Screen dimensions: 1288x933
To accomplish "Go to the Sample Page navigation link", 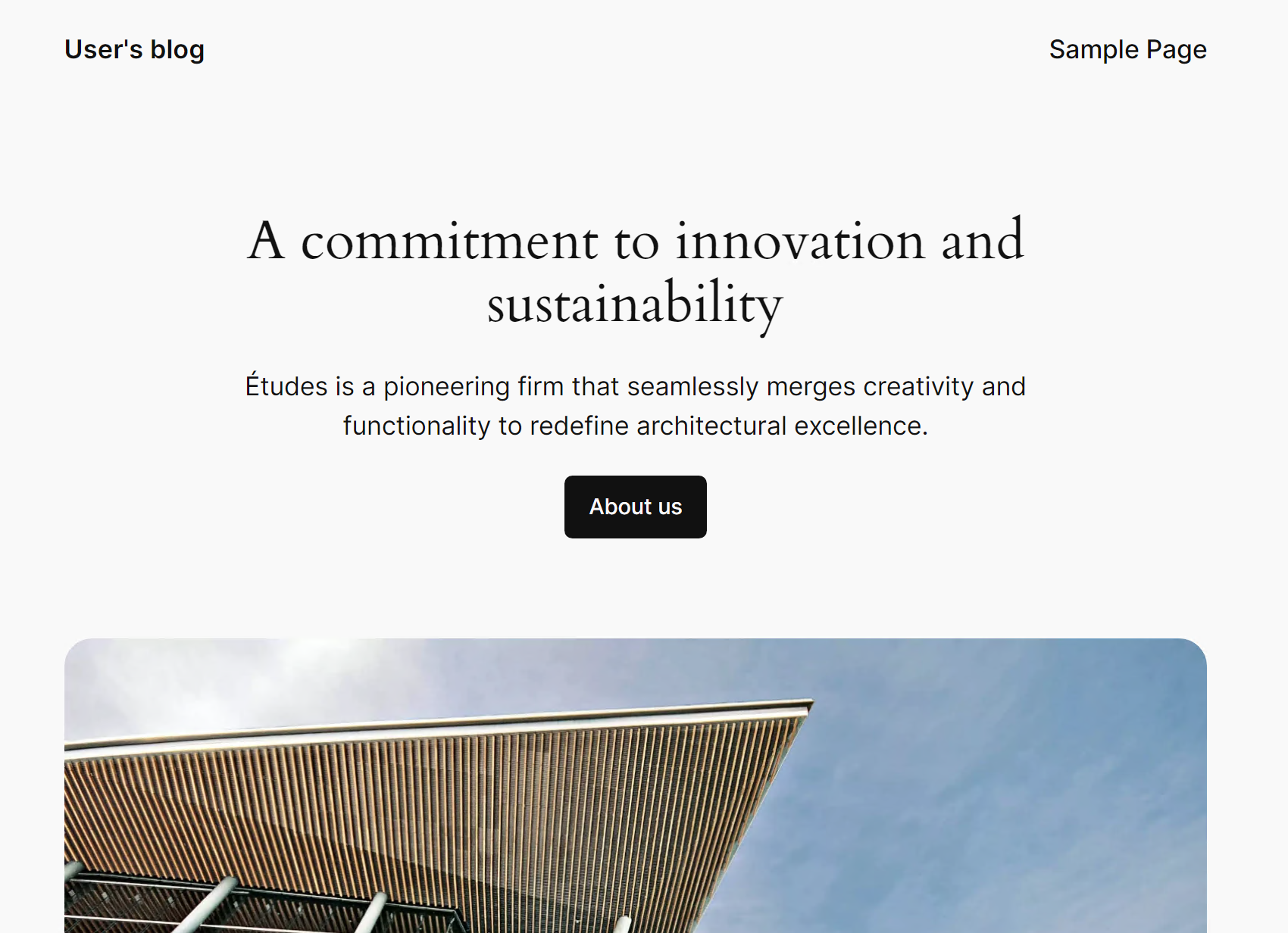I will click(x=1127, y=49).
